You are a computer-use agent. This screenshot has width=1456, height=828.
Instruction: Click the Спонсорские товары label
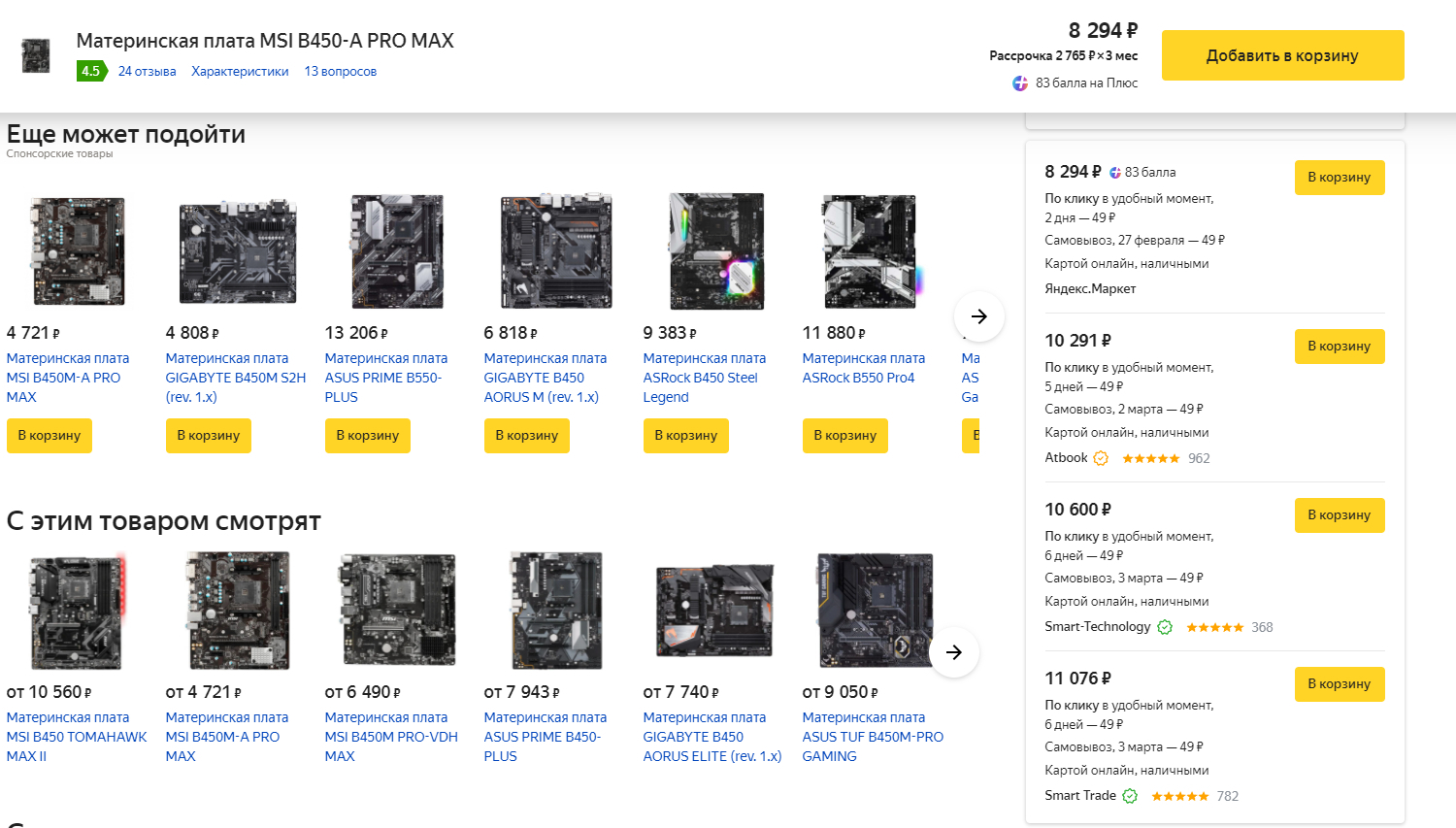[60, 153]
